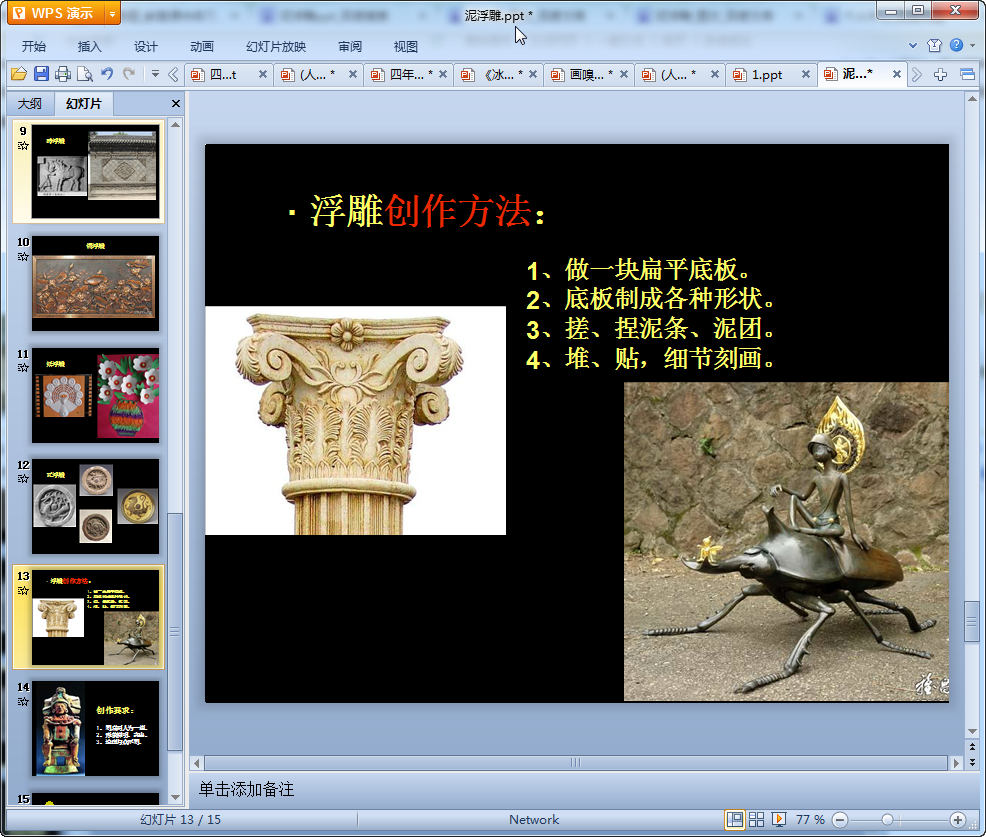Image resolution: width=986 pixels, height=837 pixels.
Task: Open the 幻灯片放映 ribbon tab
Action: pos(276,46)
